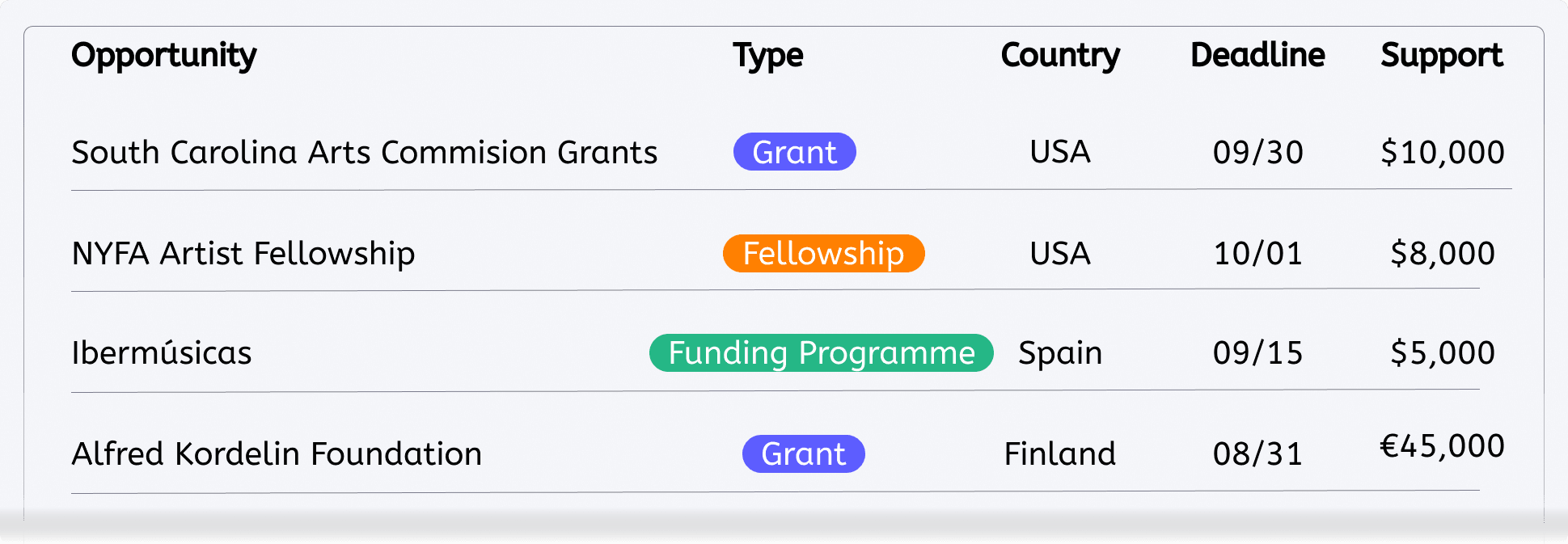Select the Ibermúsicas opportunity
The image size is (1568, 544).
pyautogui.click(x=162, y=353)
